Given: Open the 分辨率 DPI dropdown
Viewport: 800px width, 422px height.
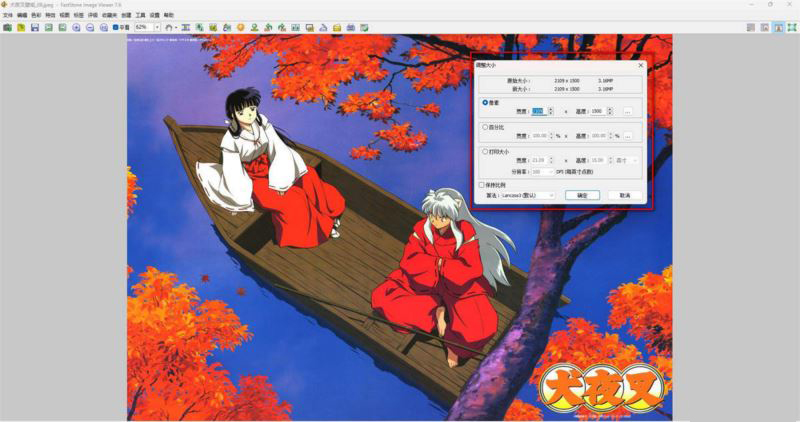Looking at the screenshot, I should click(542, 172).
